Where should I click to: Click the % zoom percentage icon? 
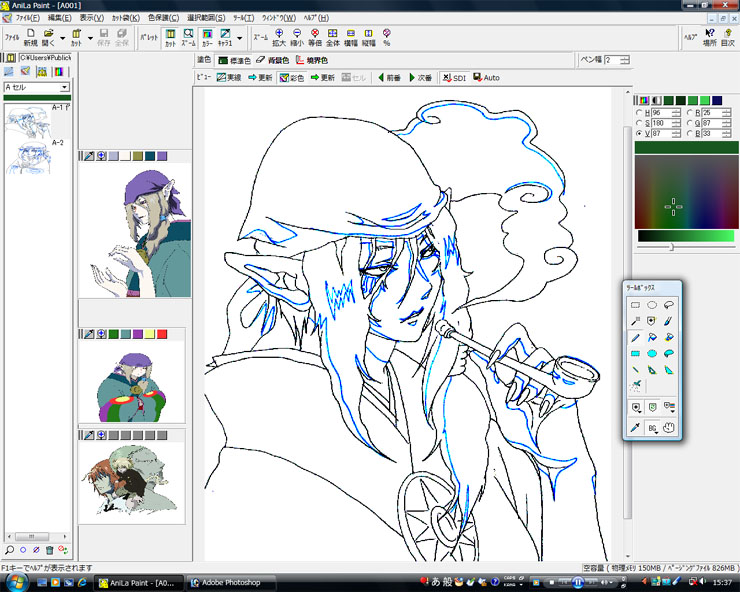(387, 37)
